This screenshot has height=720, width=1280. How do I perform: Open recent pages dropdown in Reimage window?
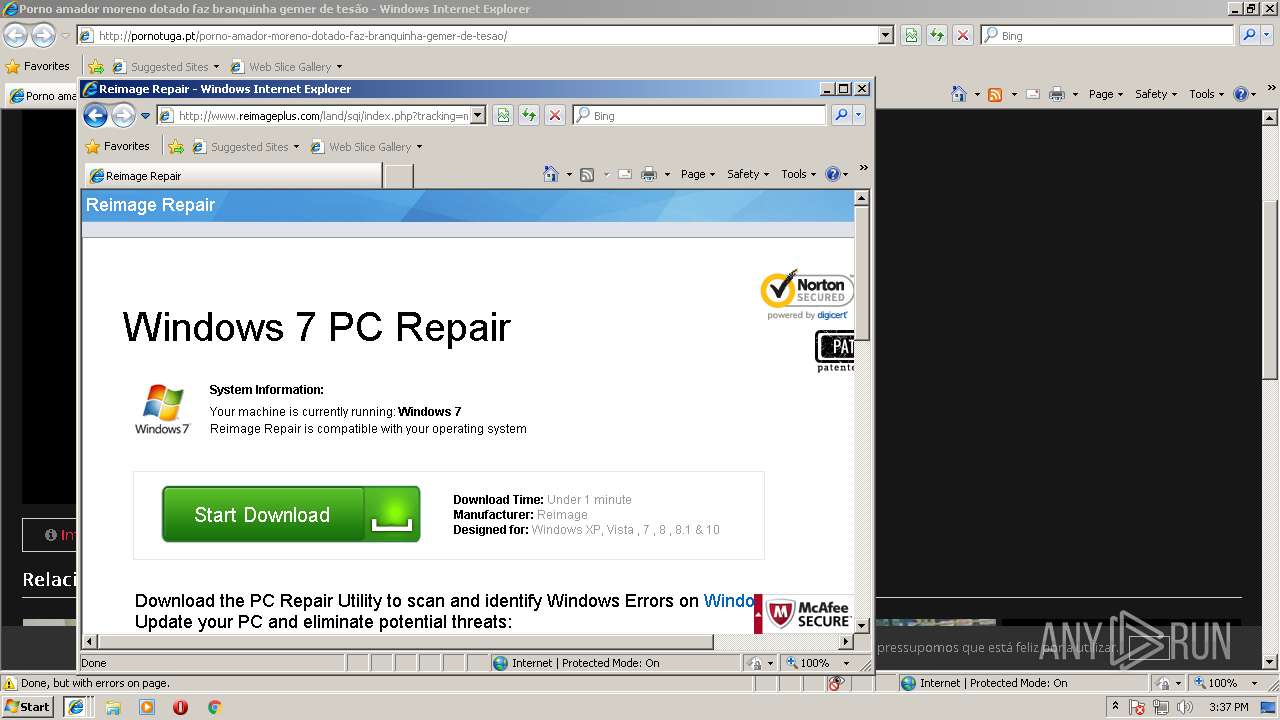pos(145,116)
